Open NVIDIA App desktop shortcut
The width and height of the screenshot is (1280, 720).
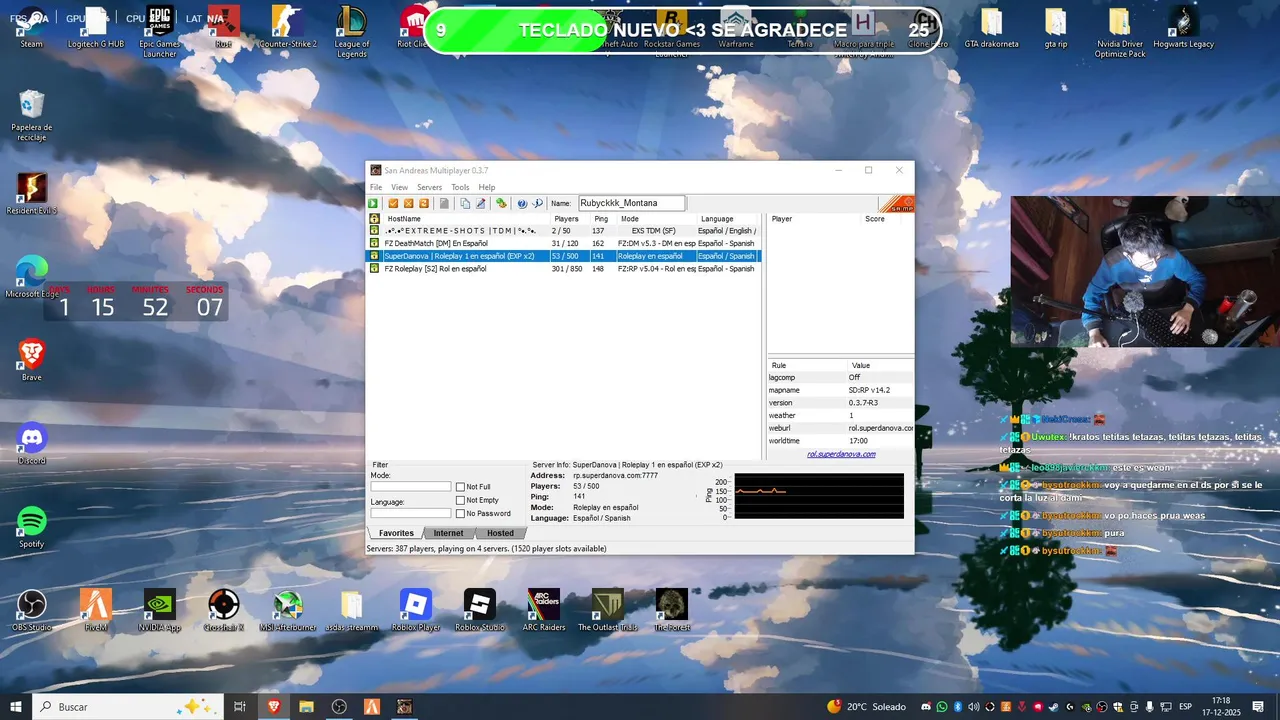pos(160,610)
